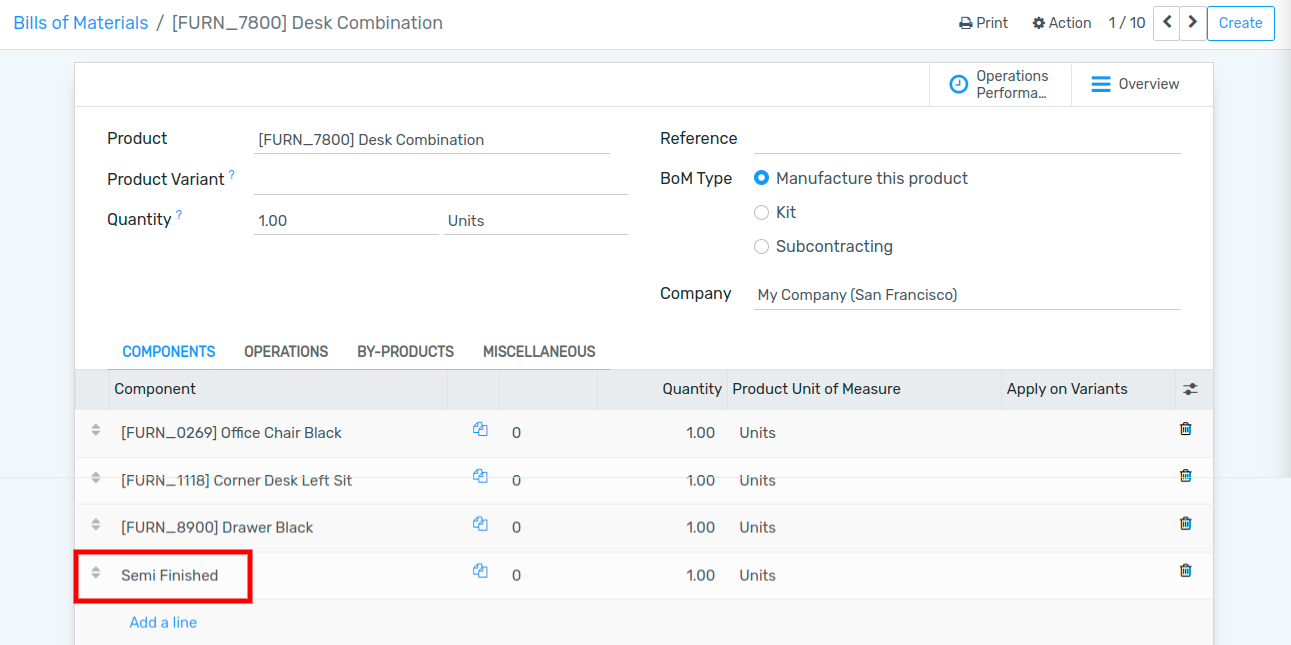Open Corner Desk Left Sit copy icon

pyautogui.click(x=480, y=476)
